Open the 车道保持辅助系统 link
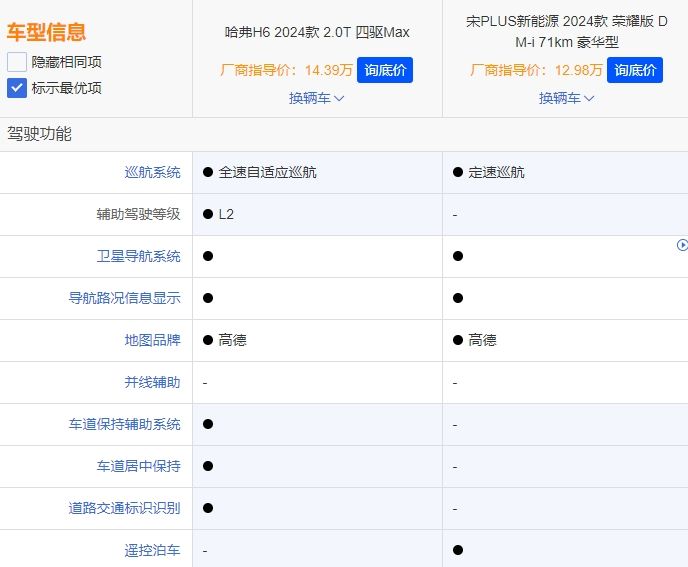The height and width of the screenshot is (567, 688). pos(124,424)
